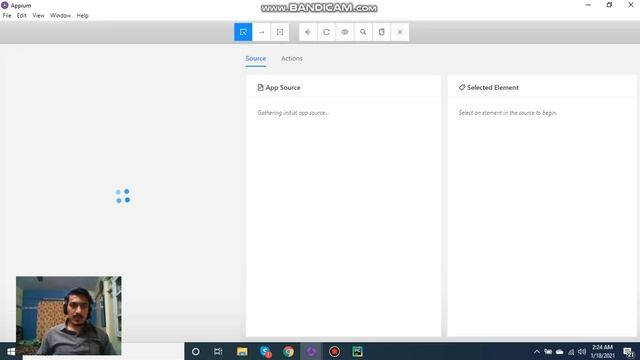Image resolution: width=640 pixels, height=360 pixels.
Task: Open Task View from taskbar
Action: click(218, 351)
